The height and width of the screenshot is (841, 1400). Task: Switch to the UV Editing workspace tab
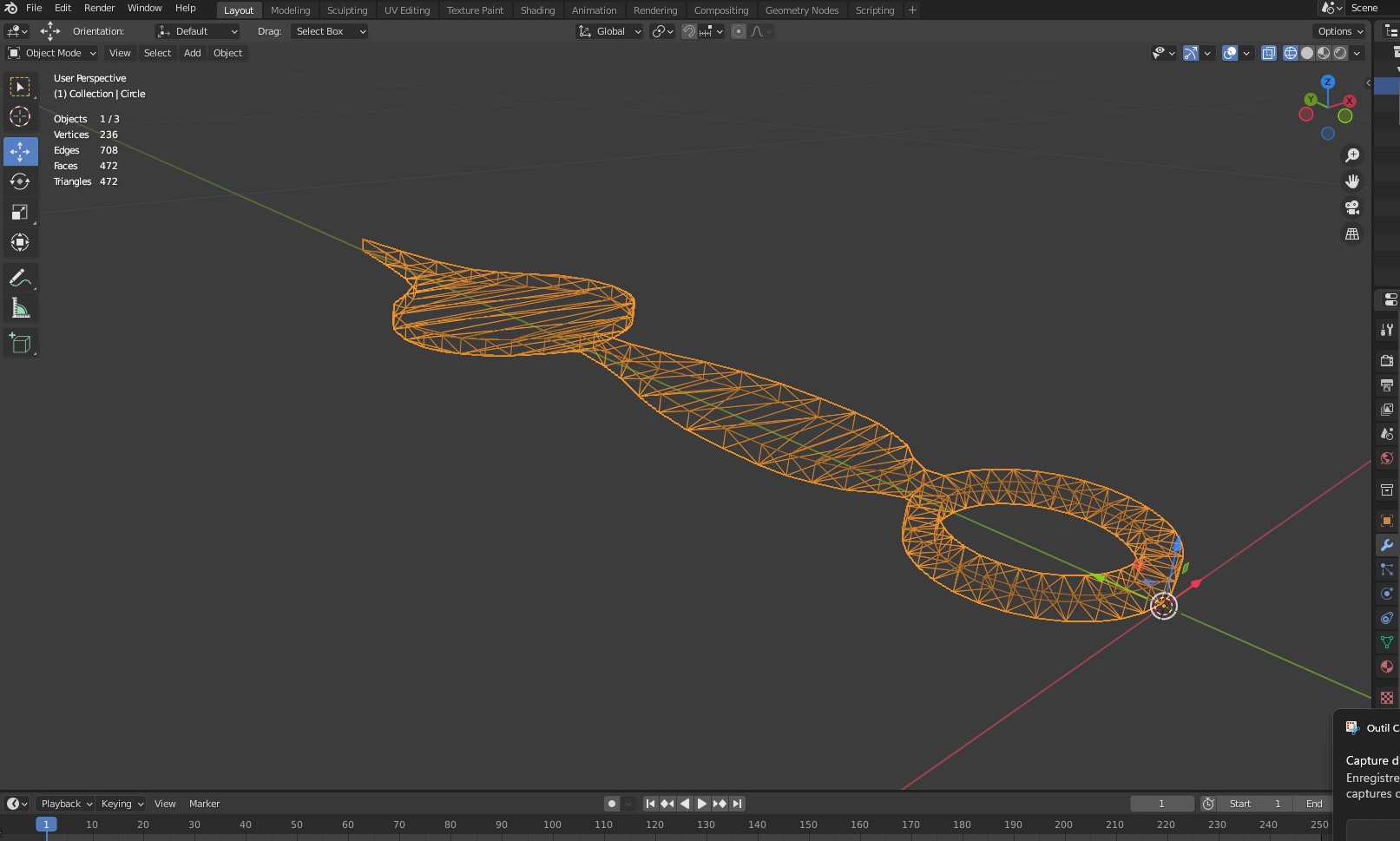[407, 10]
